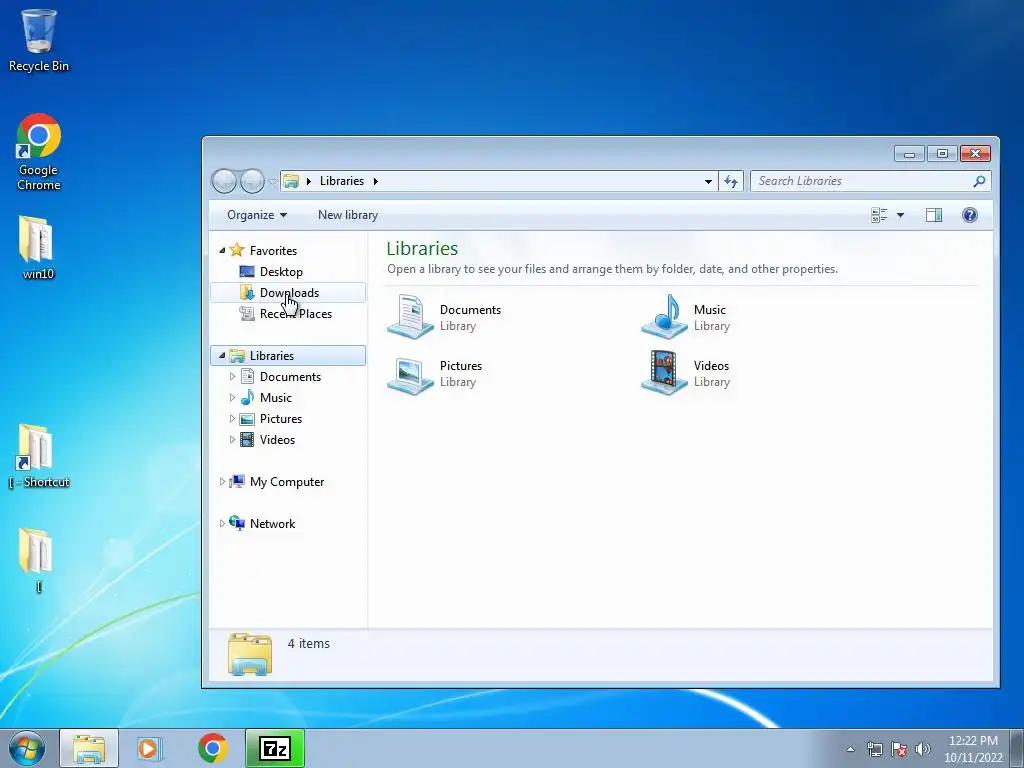The height and width of the screenshot is (768, 1024).
Task: Click the Libraries folder icon in the address bar
Action: point(291,181)
